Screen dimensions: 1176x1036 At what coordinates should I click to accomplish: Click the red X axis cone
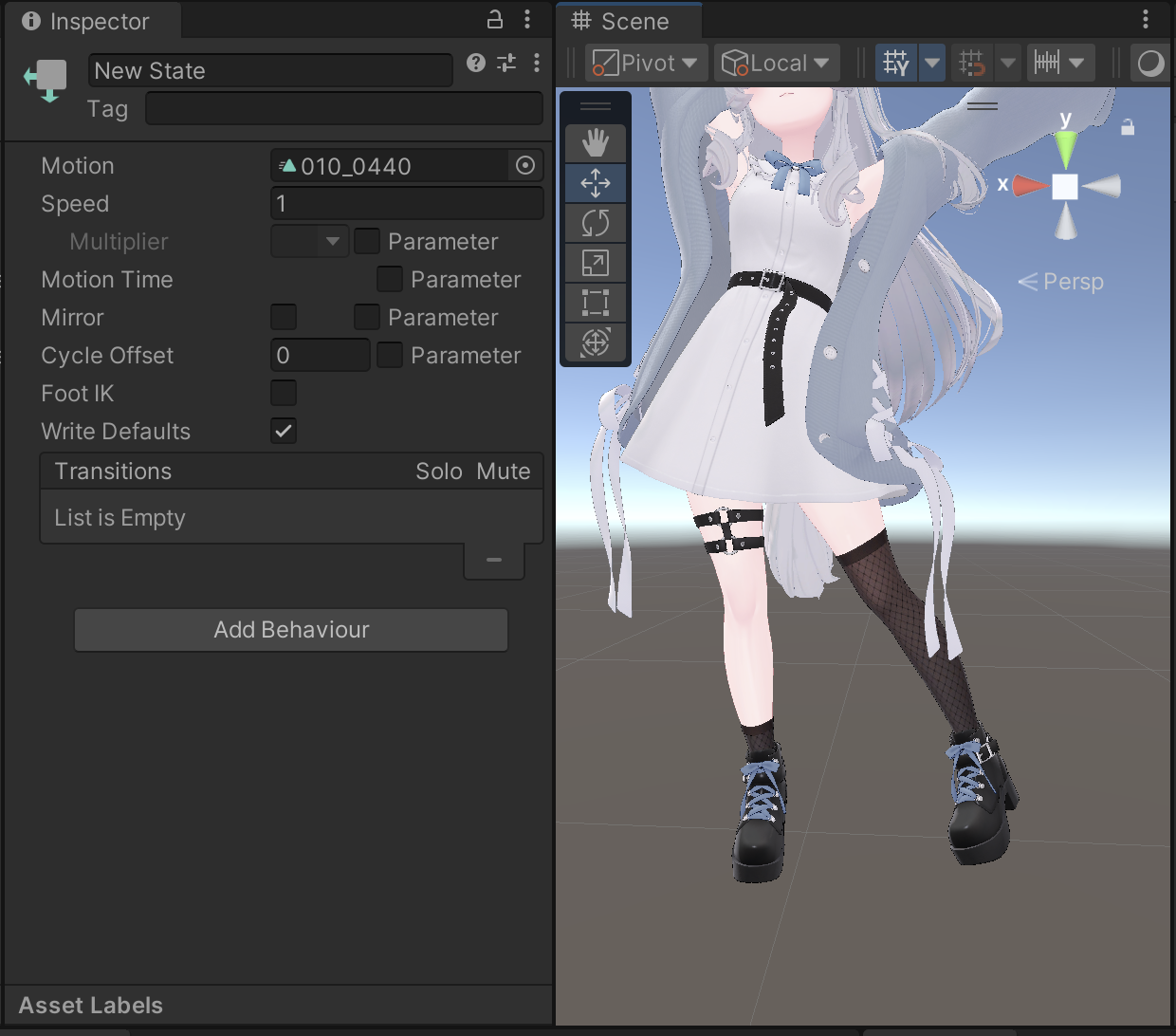pos(1031,186)
